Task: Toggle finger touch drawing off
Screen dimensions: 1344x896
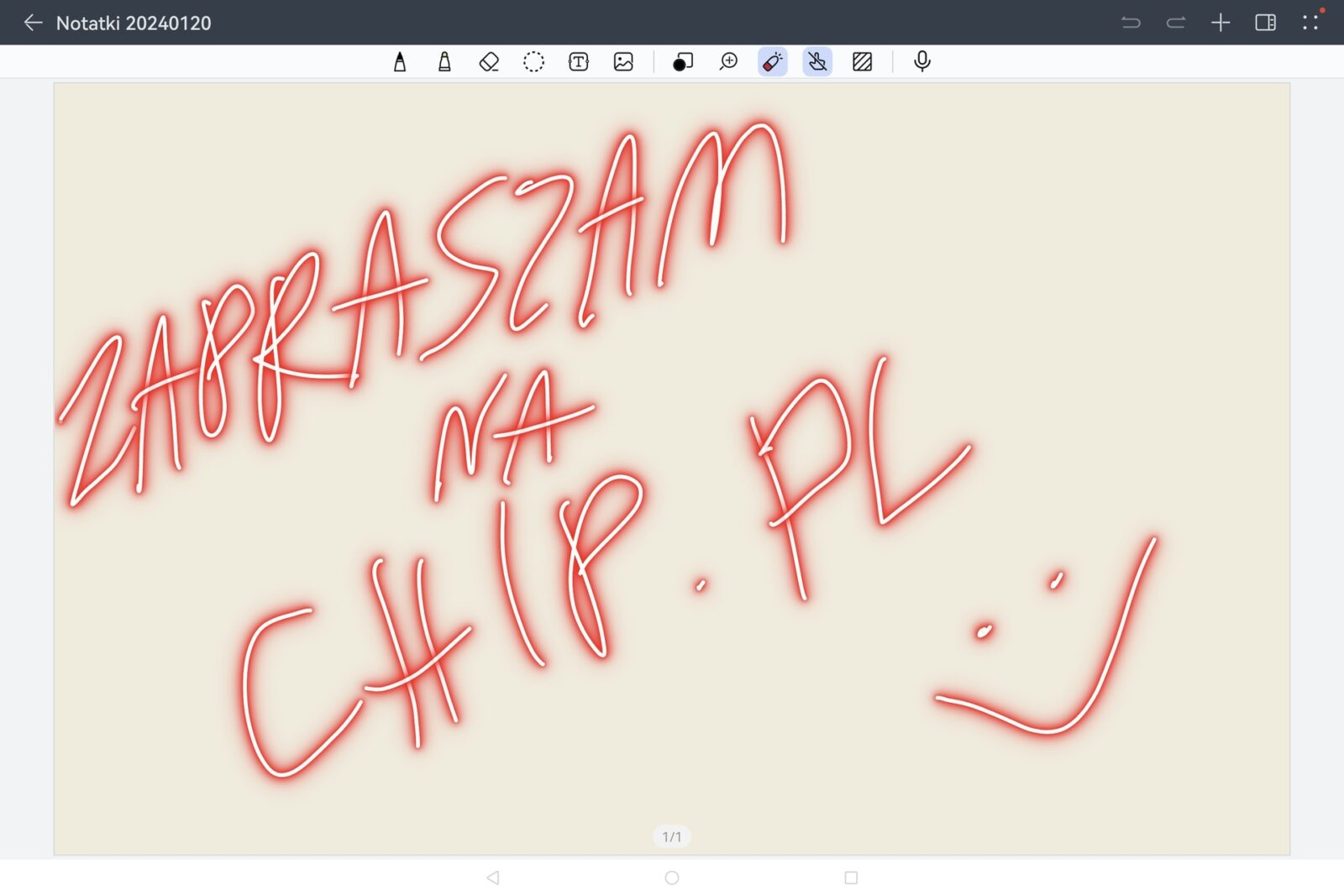Action: pos(817,62)
